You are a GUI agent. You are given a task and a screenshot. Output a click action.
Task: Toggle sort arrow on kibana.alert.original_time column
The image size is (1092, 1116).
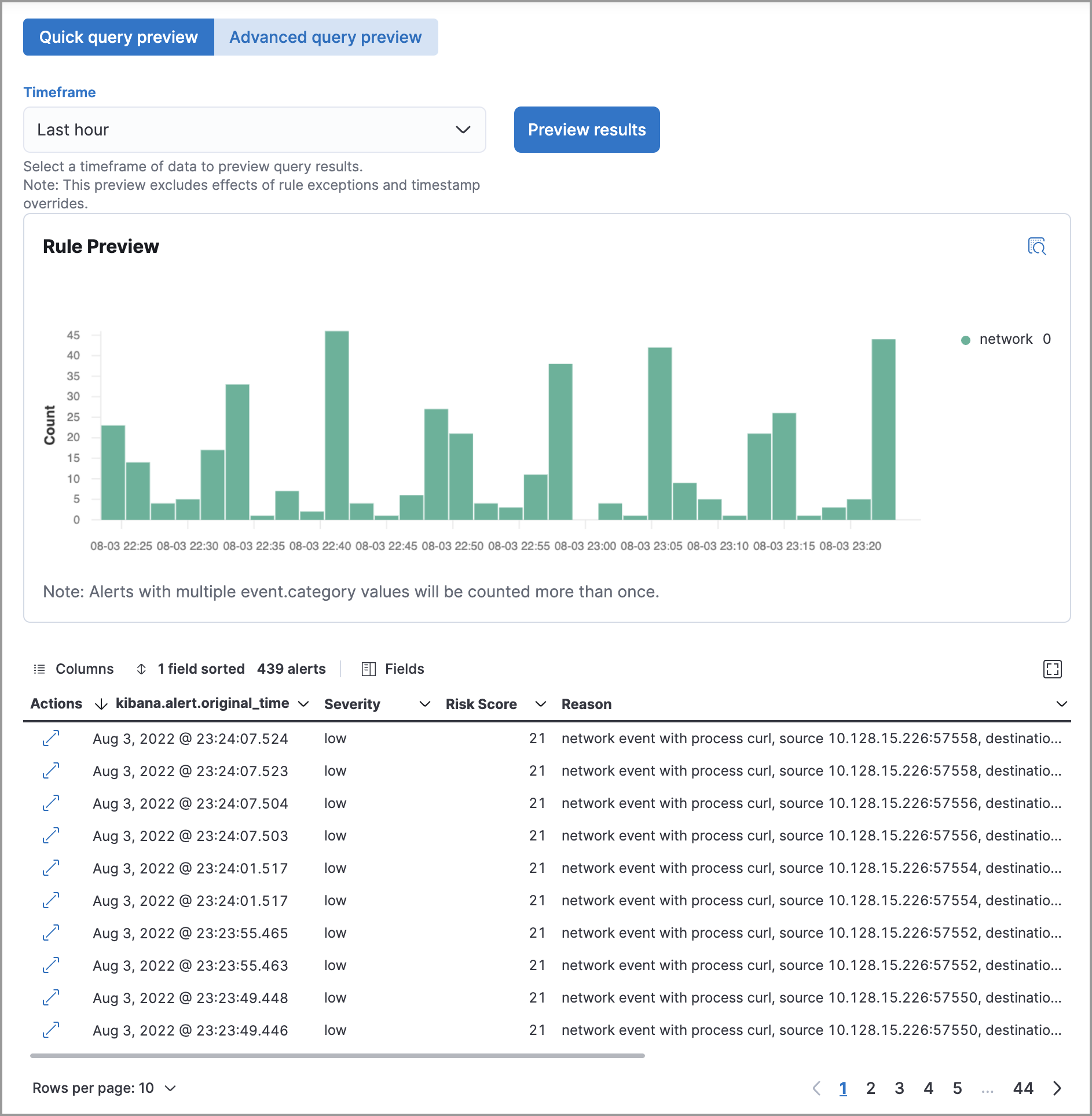pos(101,704)
